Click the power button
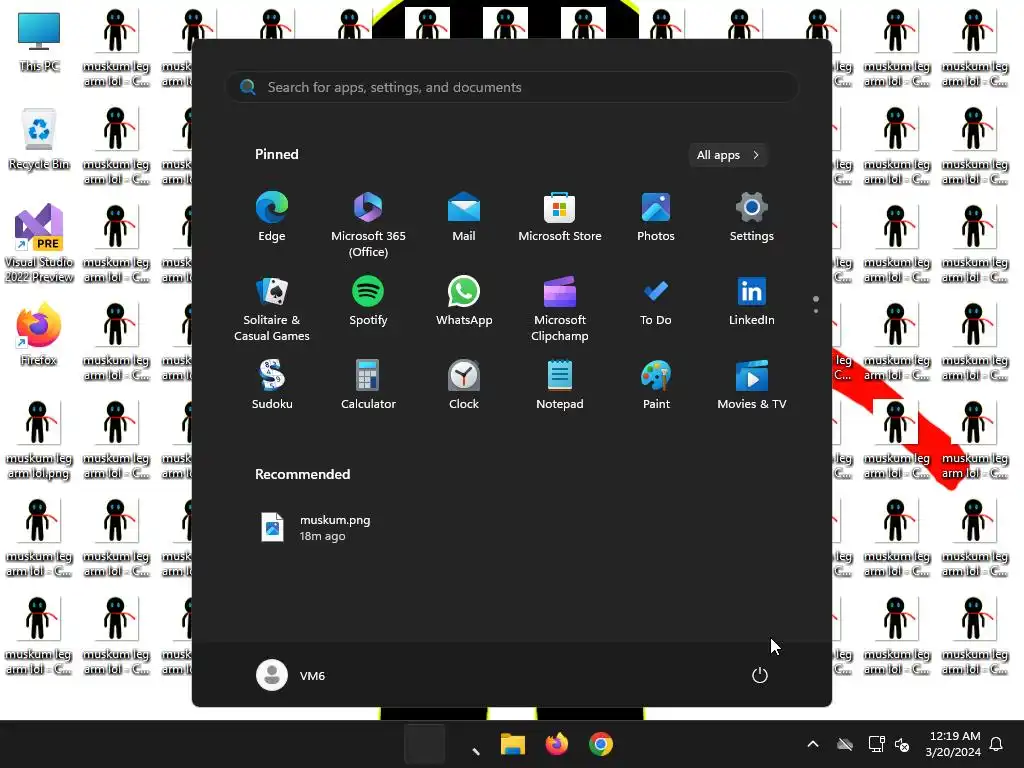Viewport: 1024px width, 768px height. click(x=760, y=675)
